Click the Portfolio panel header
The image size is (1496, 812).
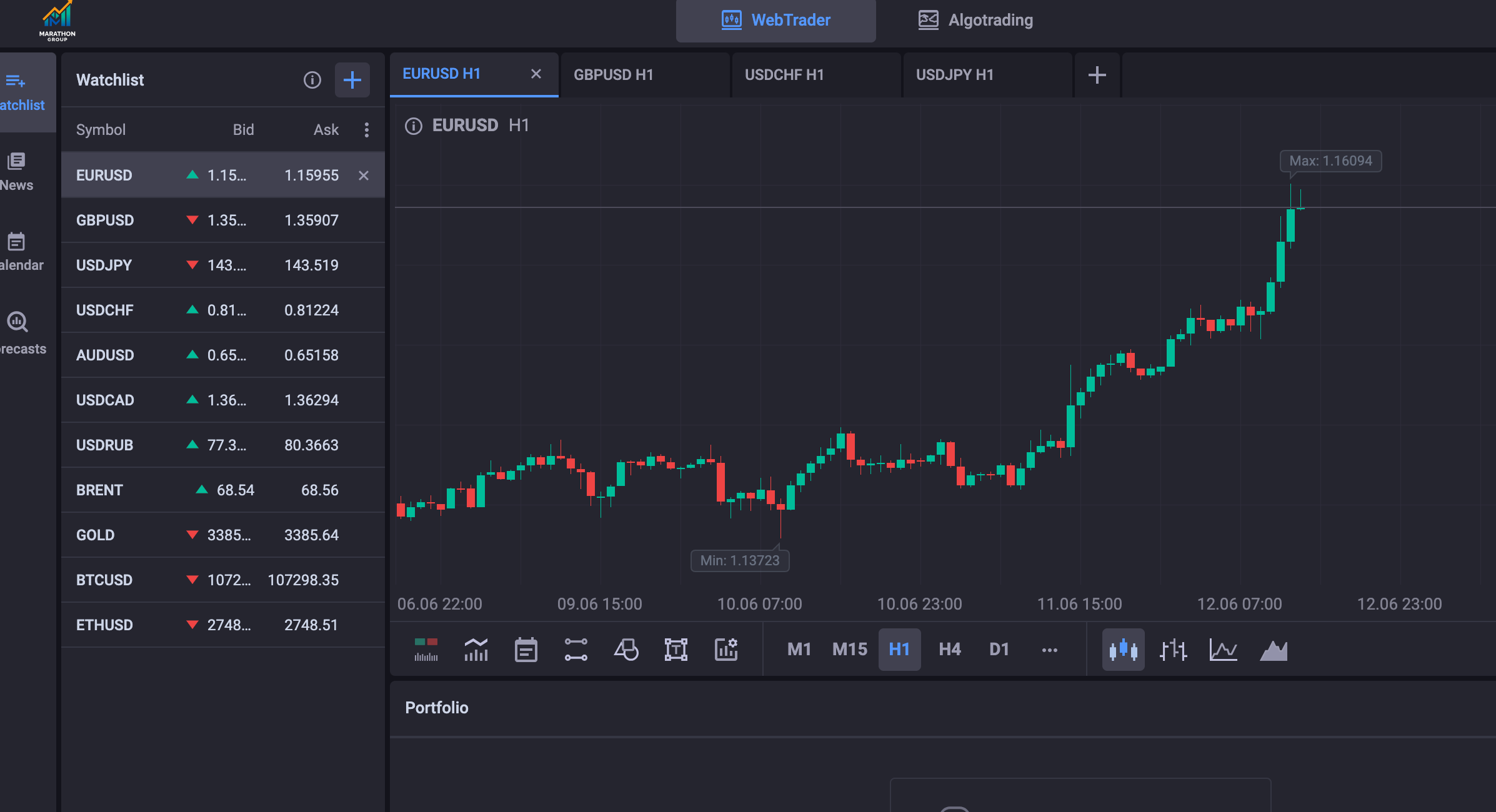(437, 708)
